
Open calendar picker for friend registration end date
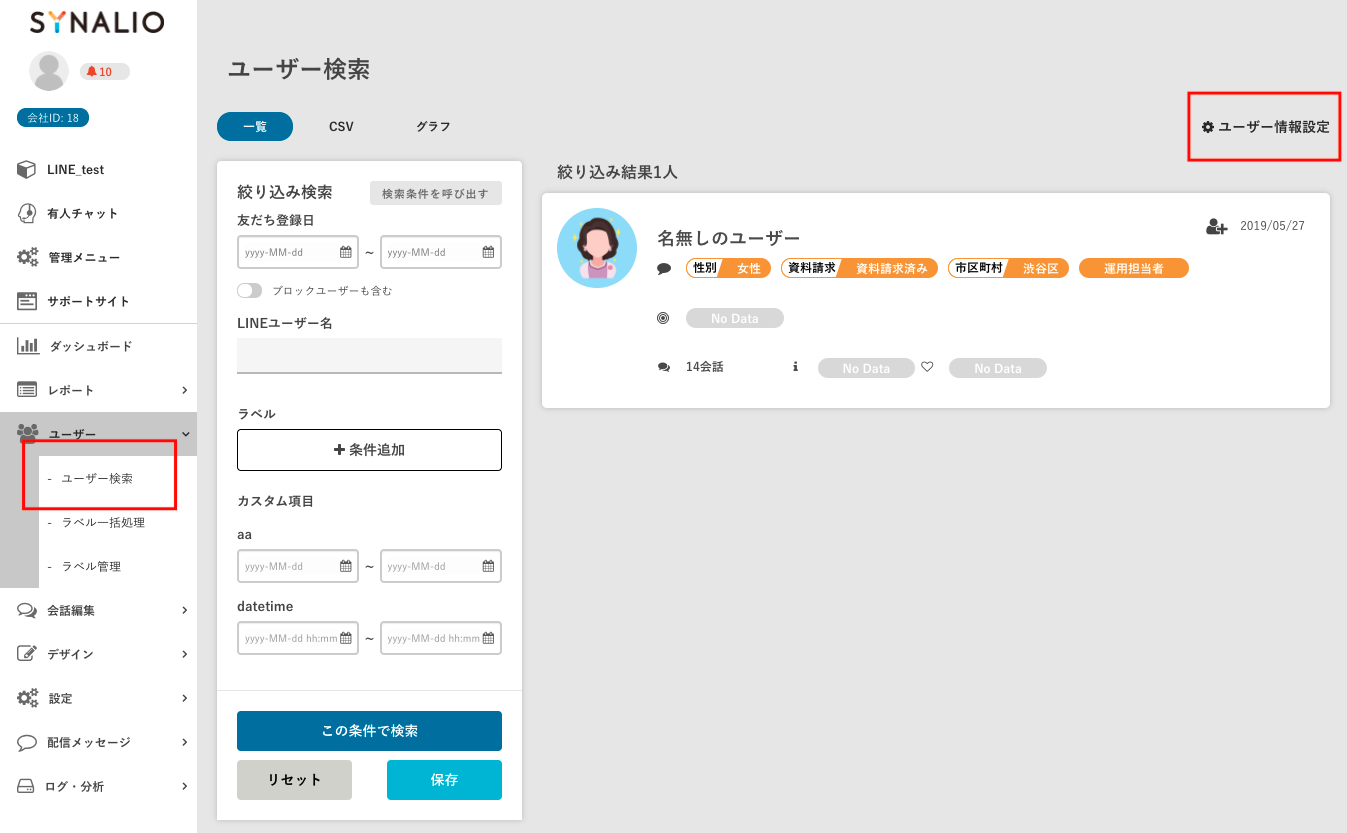point(489,253)
